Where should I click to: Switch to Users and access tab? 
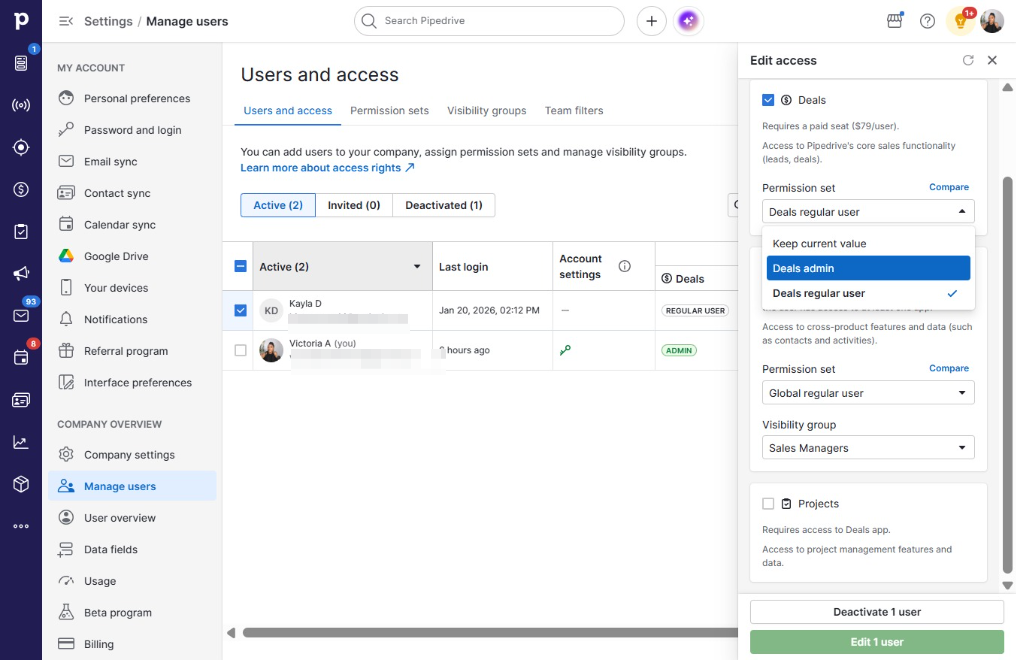(288, 111)
